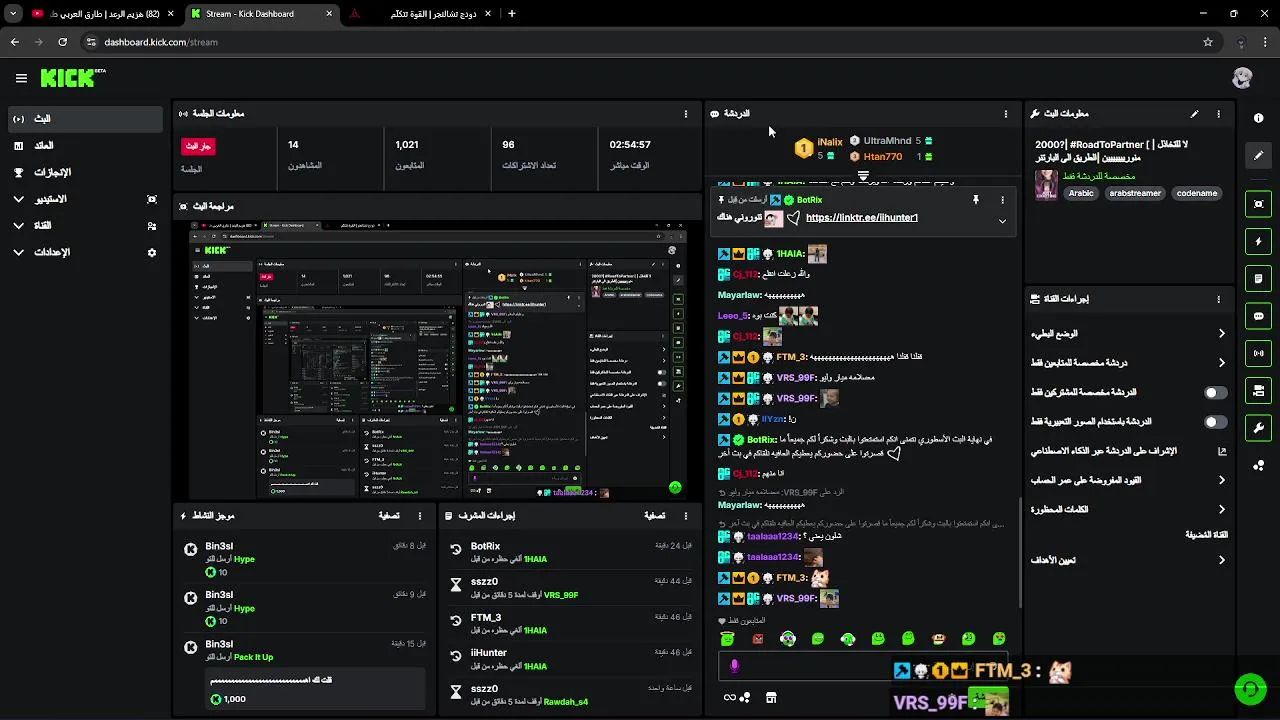Click the chat bubble widget in right sidebar
1280x720 pixels.
1258,316
